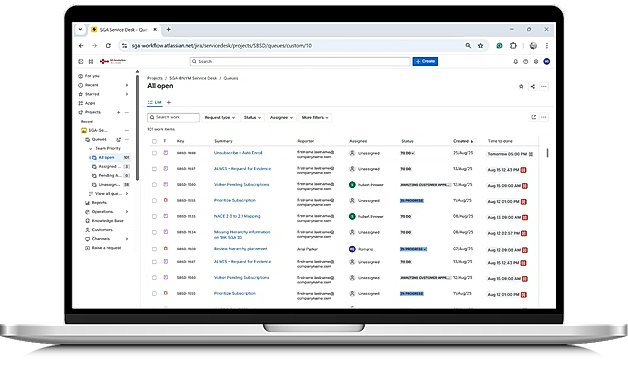Open the Status filter dropdown
The height and width of the screenshot is (368, 628).
click(252, 117)
